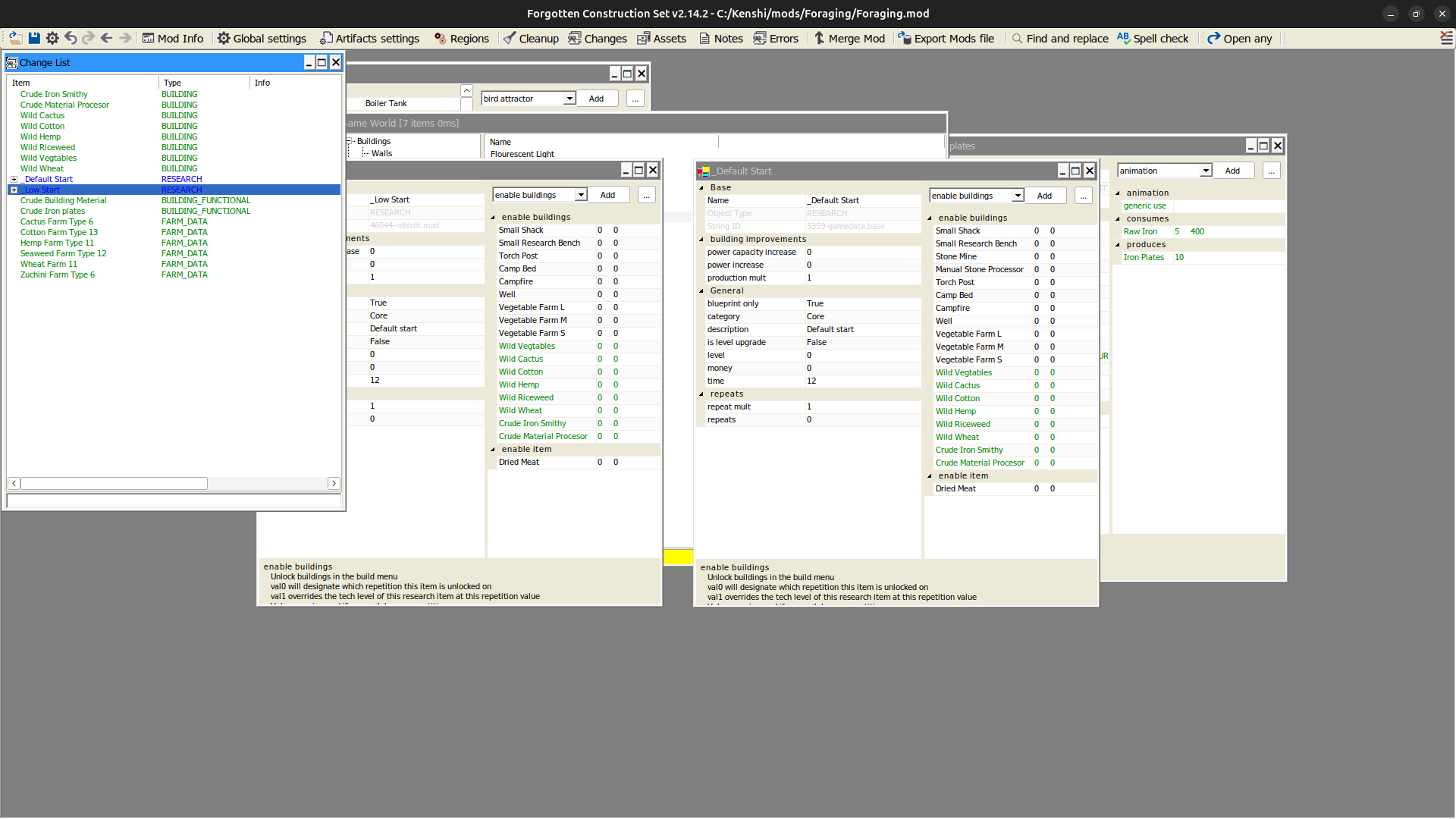Viewport: 1456px width, 819px height.
Task: Open the Regions editor
Action: 461,38
